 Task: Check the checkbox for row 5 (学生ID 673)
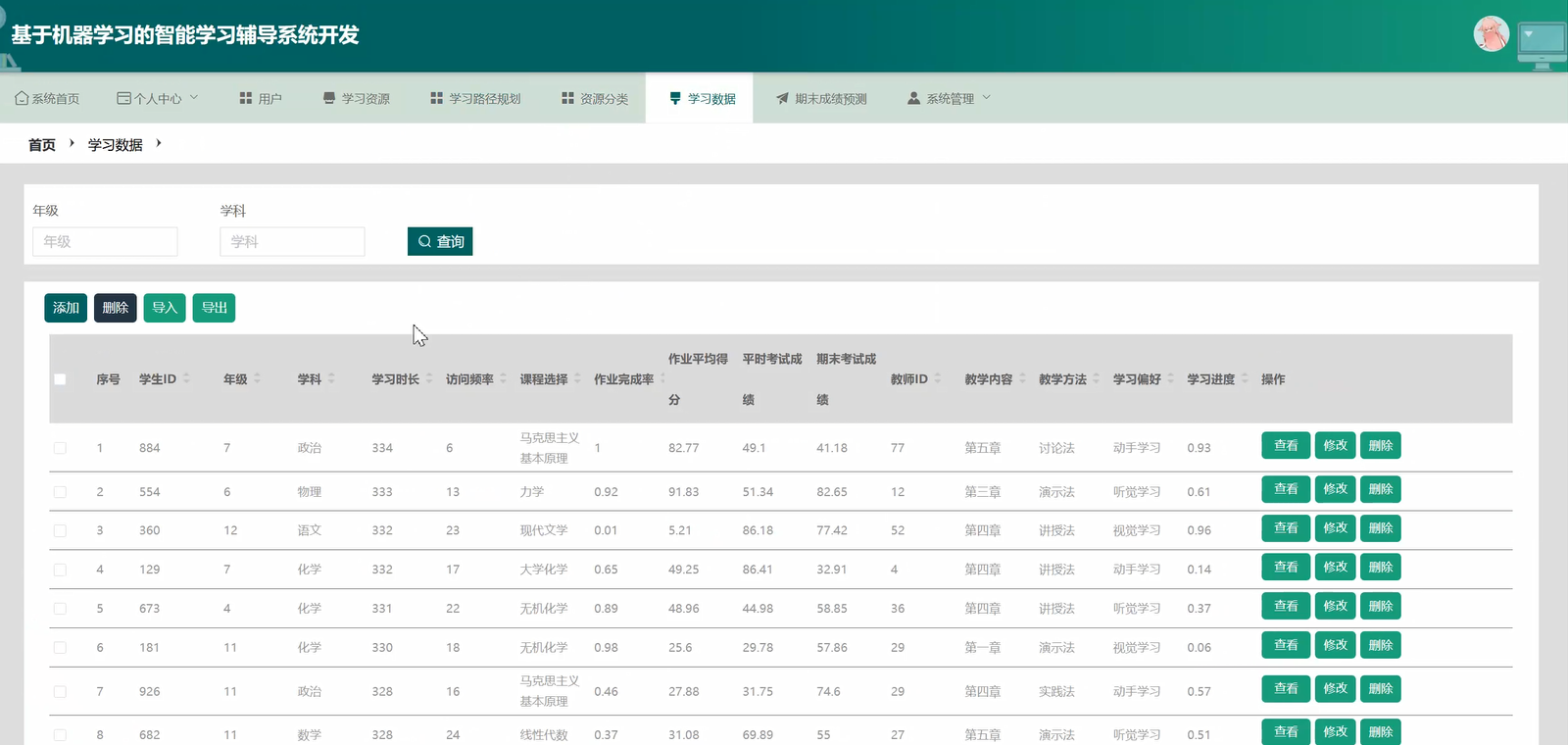click(60, 609)
